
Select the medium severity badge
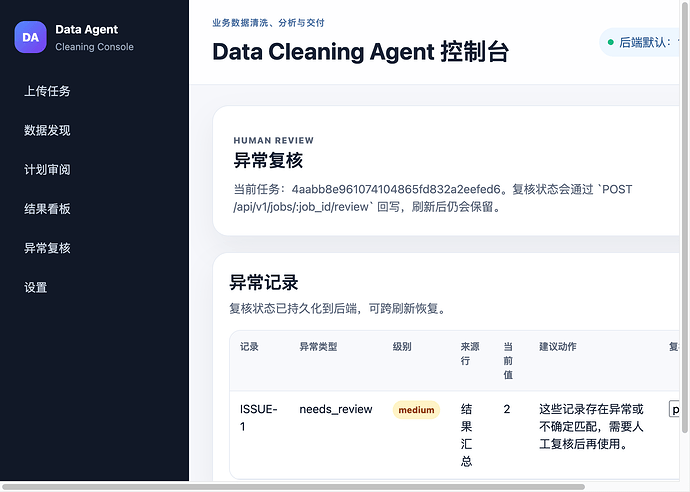(416, 410)
